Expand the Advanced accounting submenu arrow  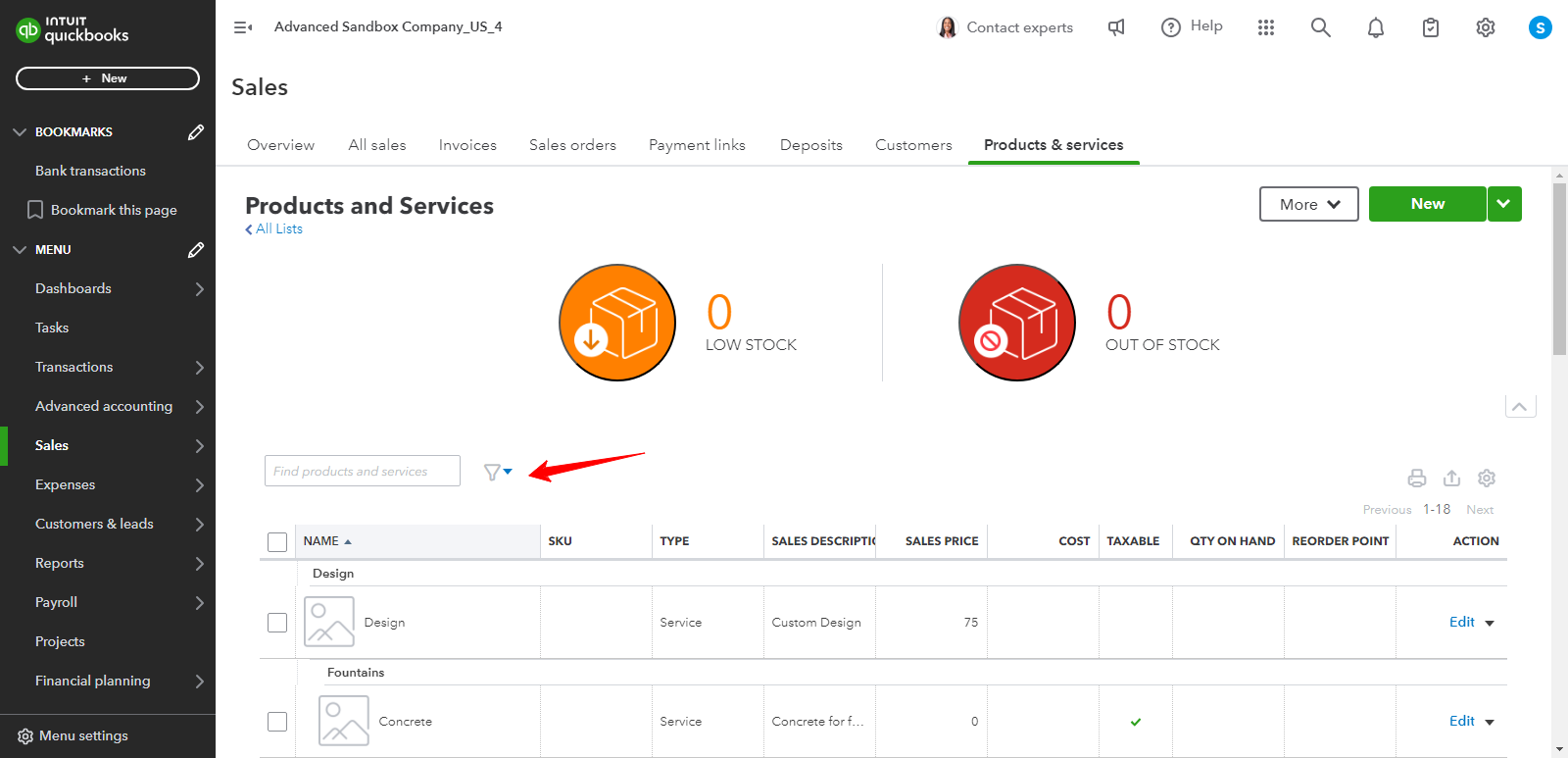point(199,407)
